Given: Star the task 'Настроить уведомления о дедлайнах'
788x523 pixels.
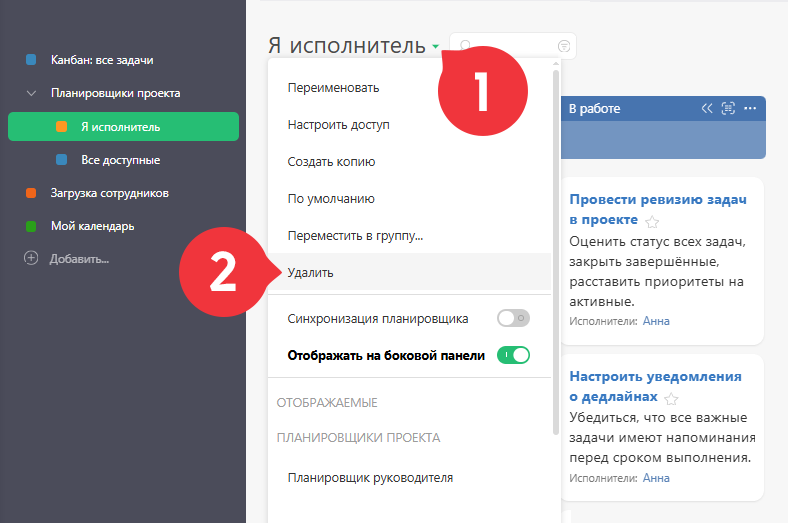Looking at the screenshot, I should click(x=671, y=399).
